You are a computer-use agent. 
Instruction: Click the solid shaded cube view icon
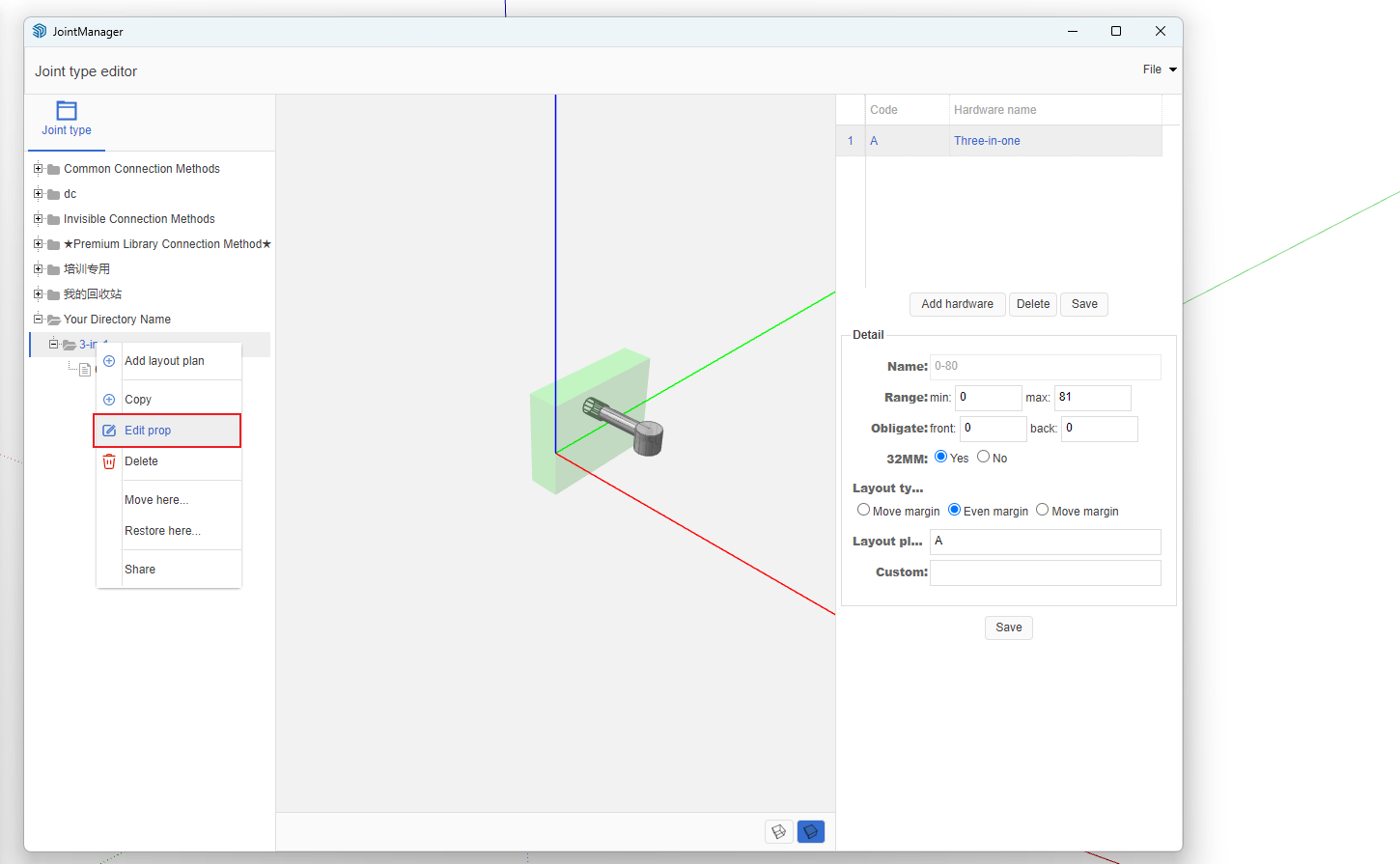[811, 831]
